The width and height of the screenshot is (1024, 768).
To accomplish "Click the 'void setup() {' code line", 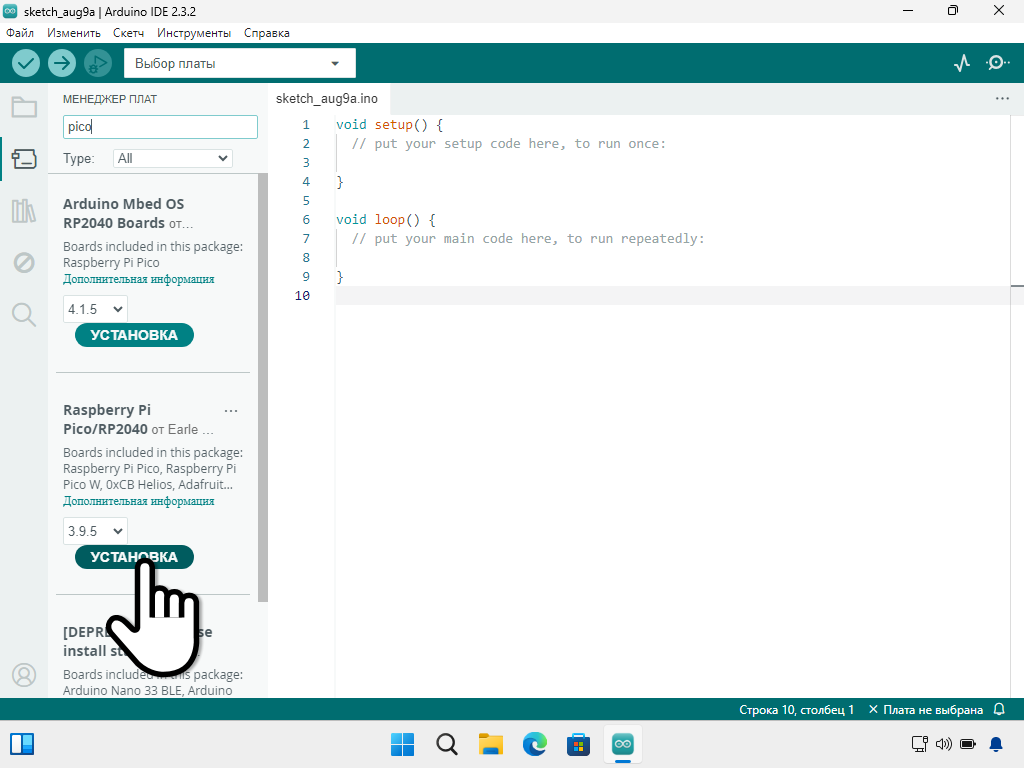I will point(390,124).
